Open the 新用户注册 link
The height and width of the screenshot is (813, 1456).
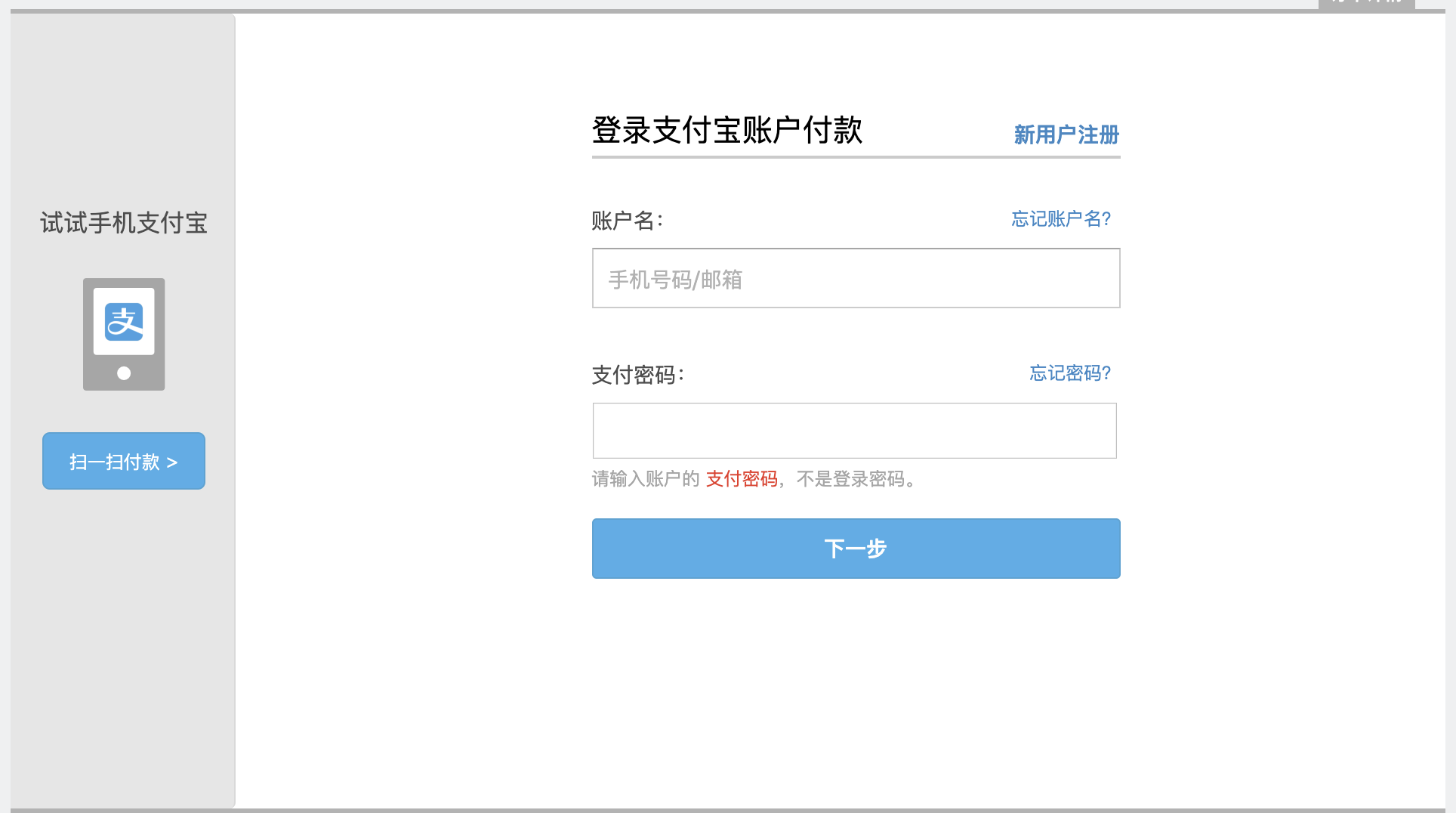point(1066,135)
